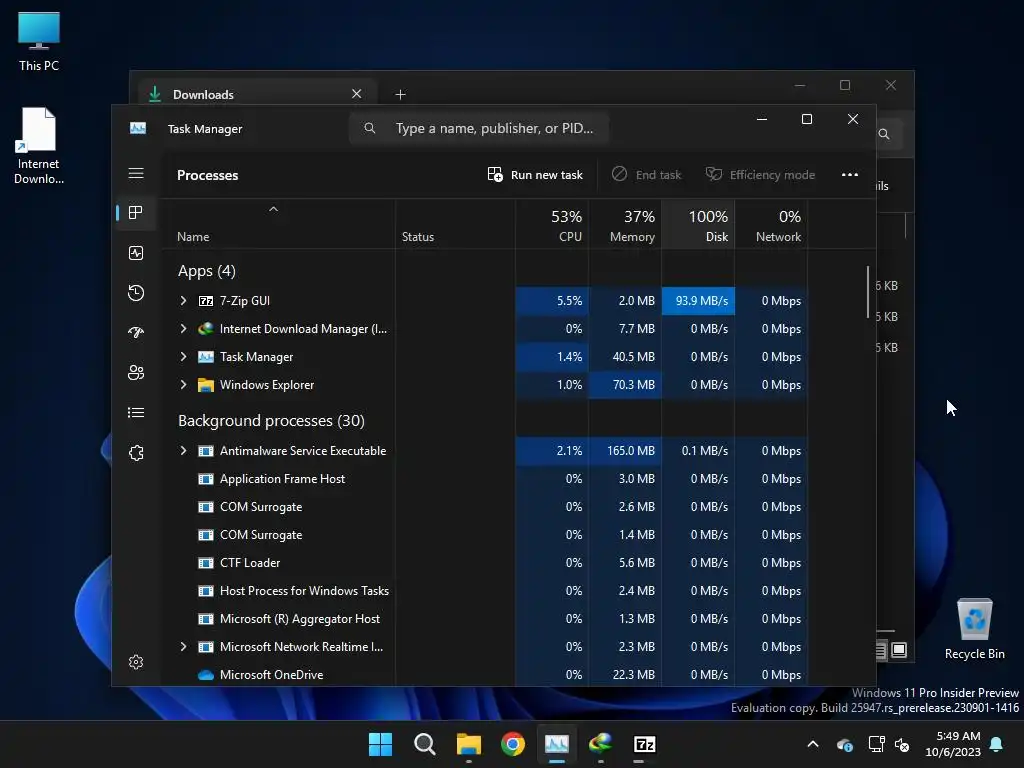Open the Performance page sidebar icon
This screenshot has height=768, width=1024.
point(136,253)
